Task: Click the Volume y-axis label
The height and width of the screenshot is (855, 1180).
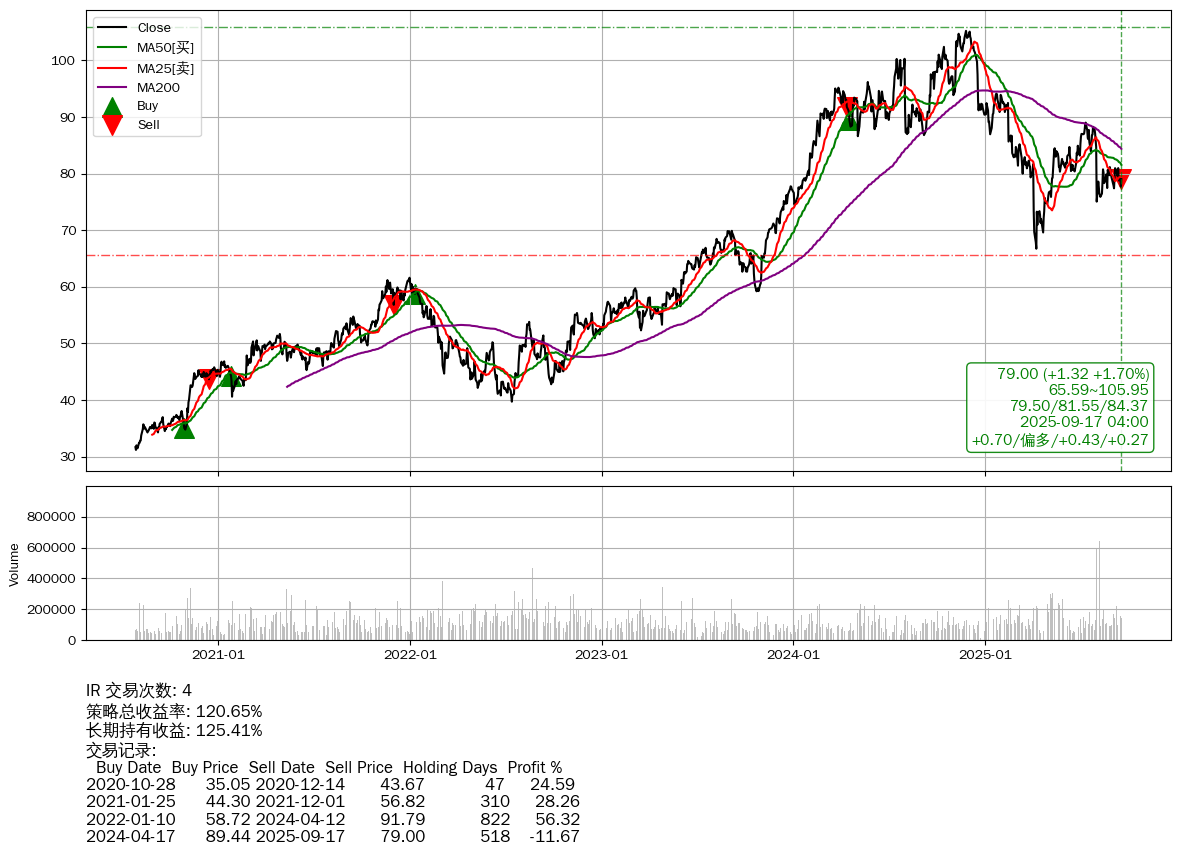Action: click(x=14, y=564)
